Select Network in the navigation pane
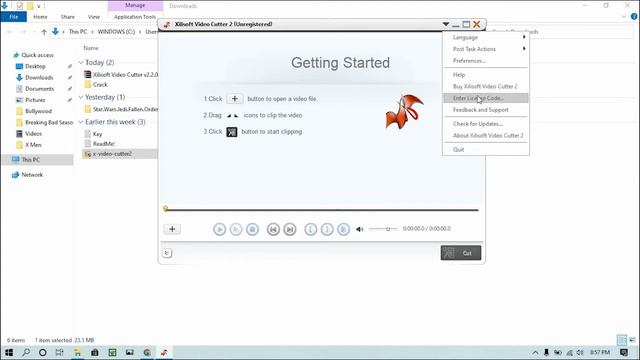This screenshot has width=640, height=360. 32,175
